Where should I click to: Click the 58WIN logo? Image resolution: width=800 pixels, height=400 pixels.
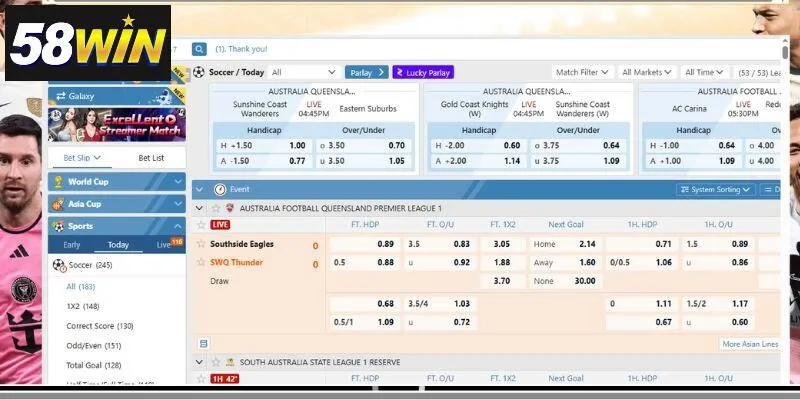(88, 43)
